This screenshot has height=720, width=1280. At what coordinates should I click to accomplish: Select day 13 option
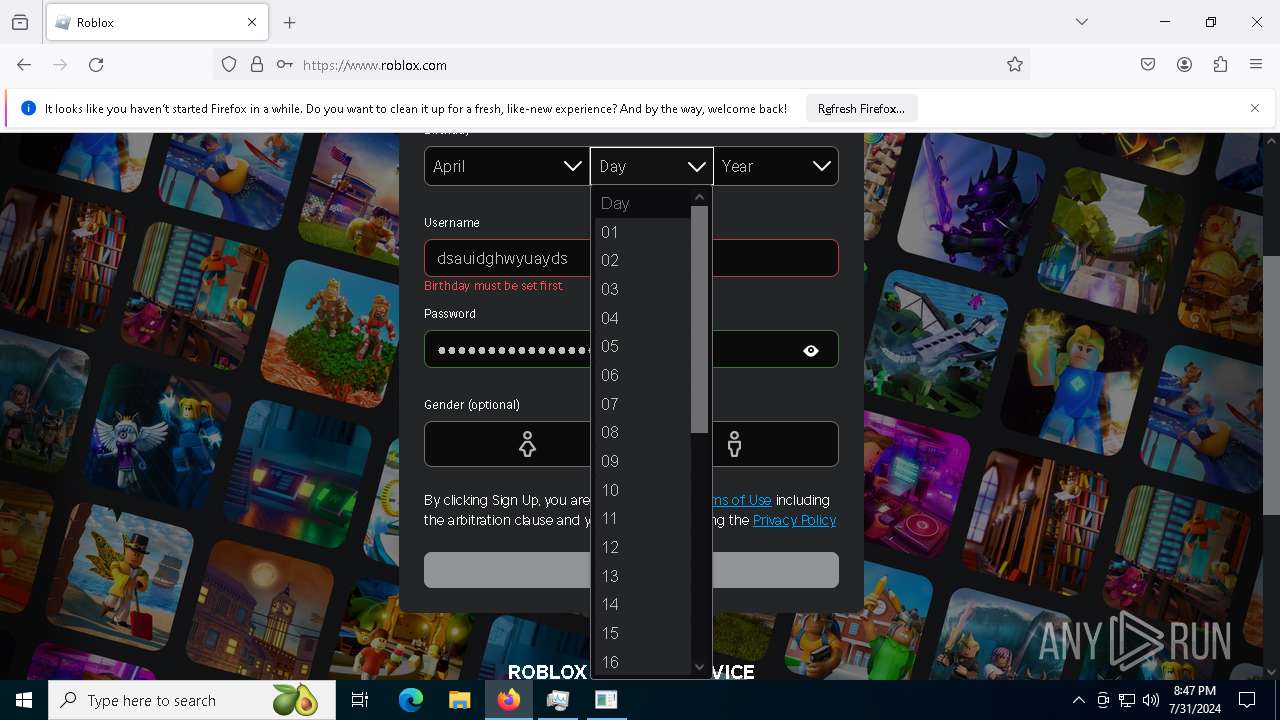tap(643, 576)
